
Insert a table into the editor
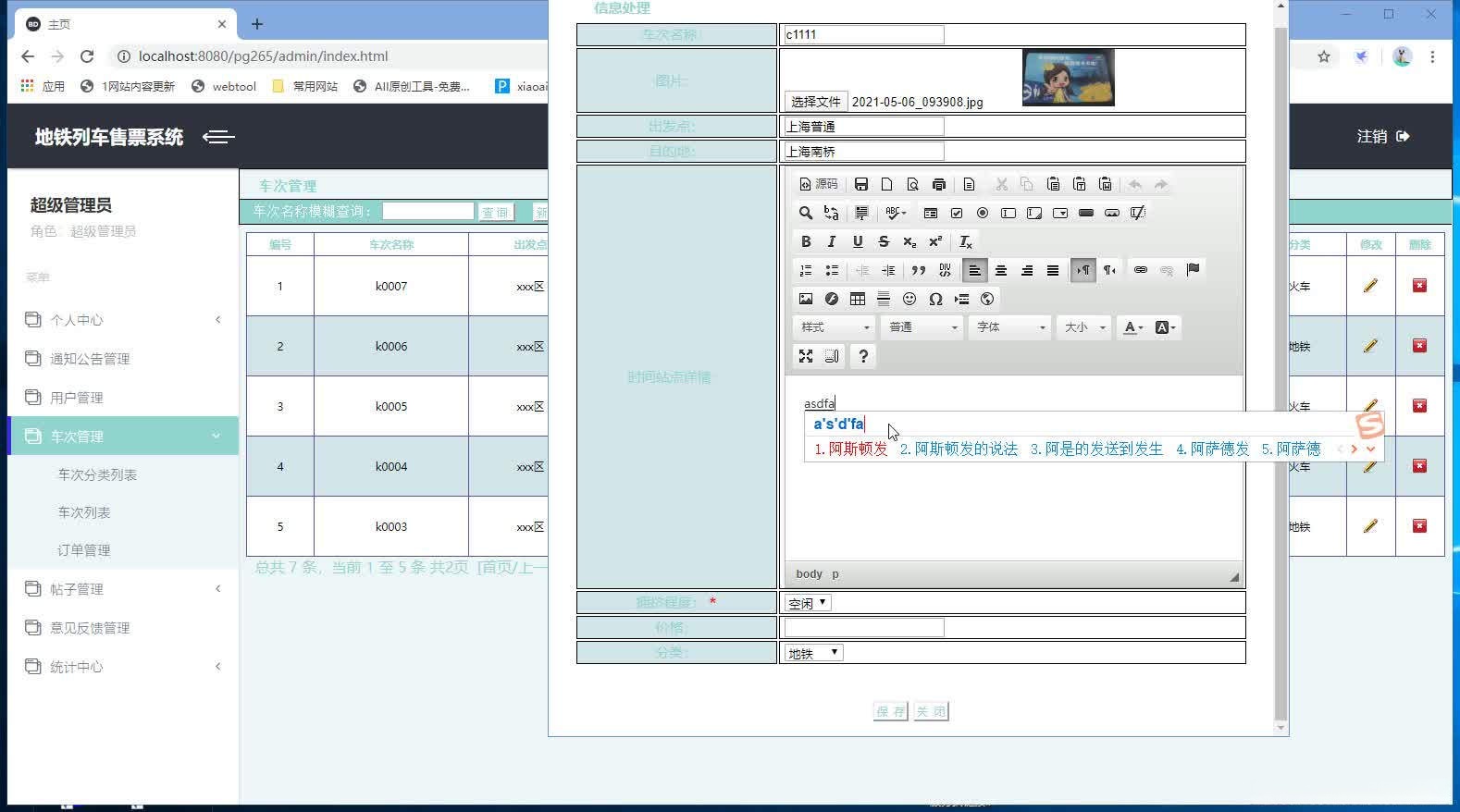coord(858,299)
